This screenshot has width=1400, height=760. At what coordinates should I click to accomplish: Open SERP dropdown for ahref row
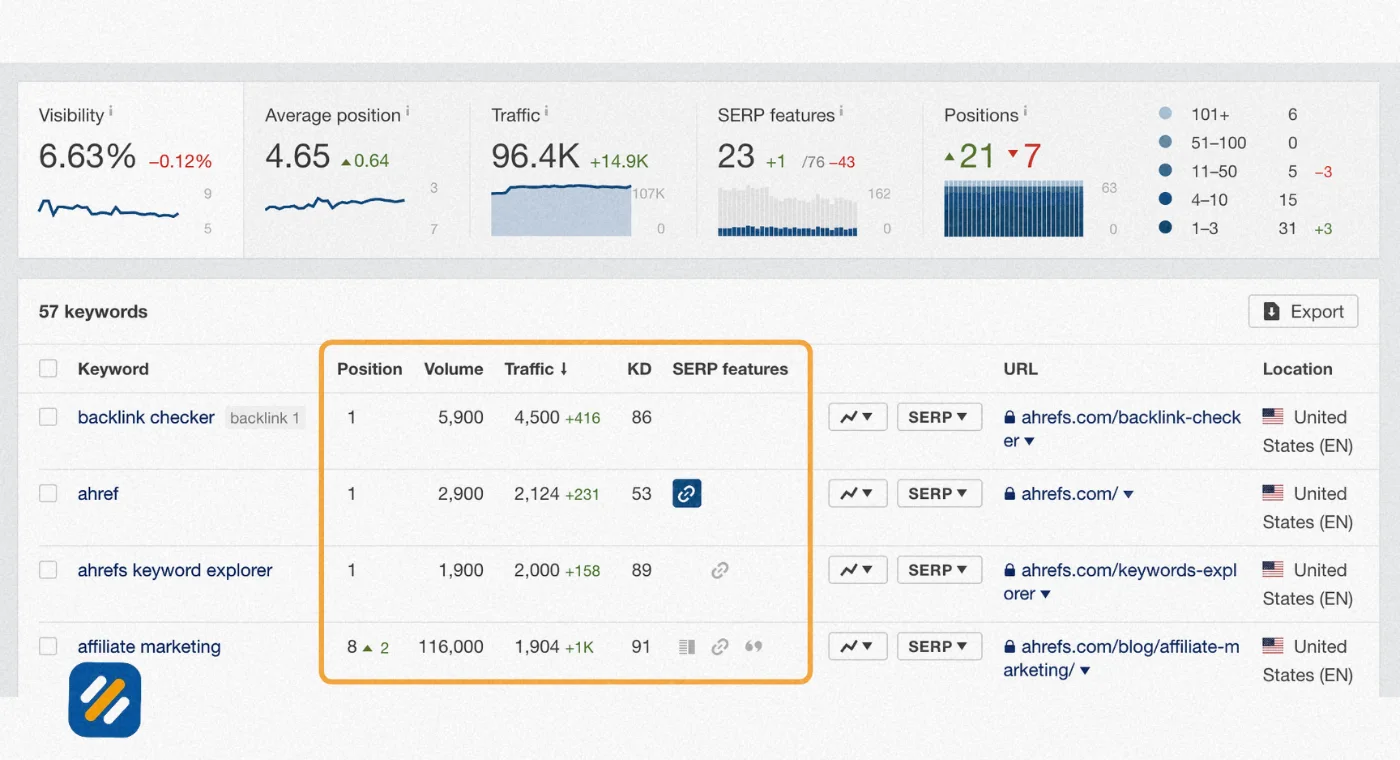tap(939, 493)
